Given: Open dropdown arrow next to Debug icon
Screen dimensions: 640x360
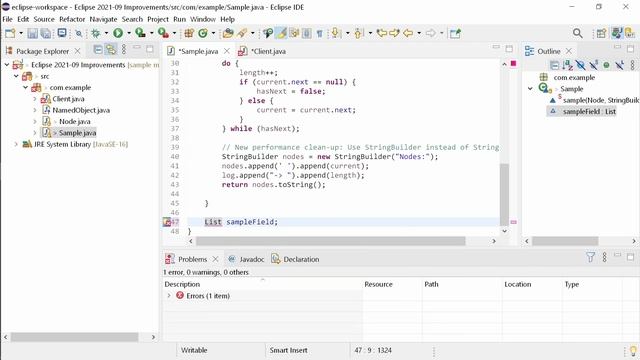Looking at the screenshot, I should click(106, 33).
